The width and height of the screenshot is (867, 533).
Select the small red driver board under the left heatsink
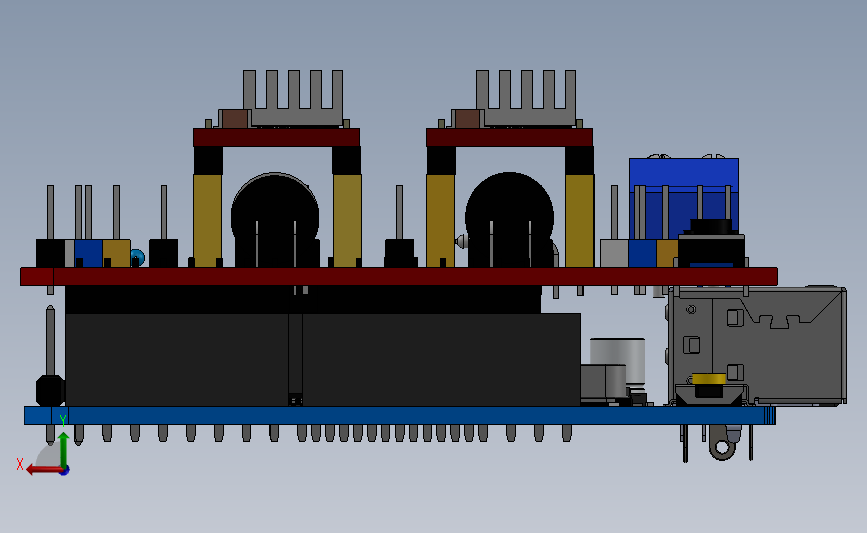(276, 137)
